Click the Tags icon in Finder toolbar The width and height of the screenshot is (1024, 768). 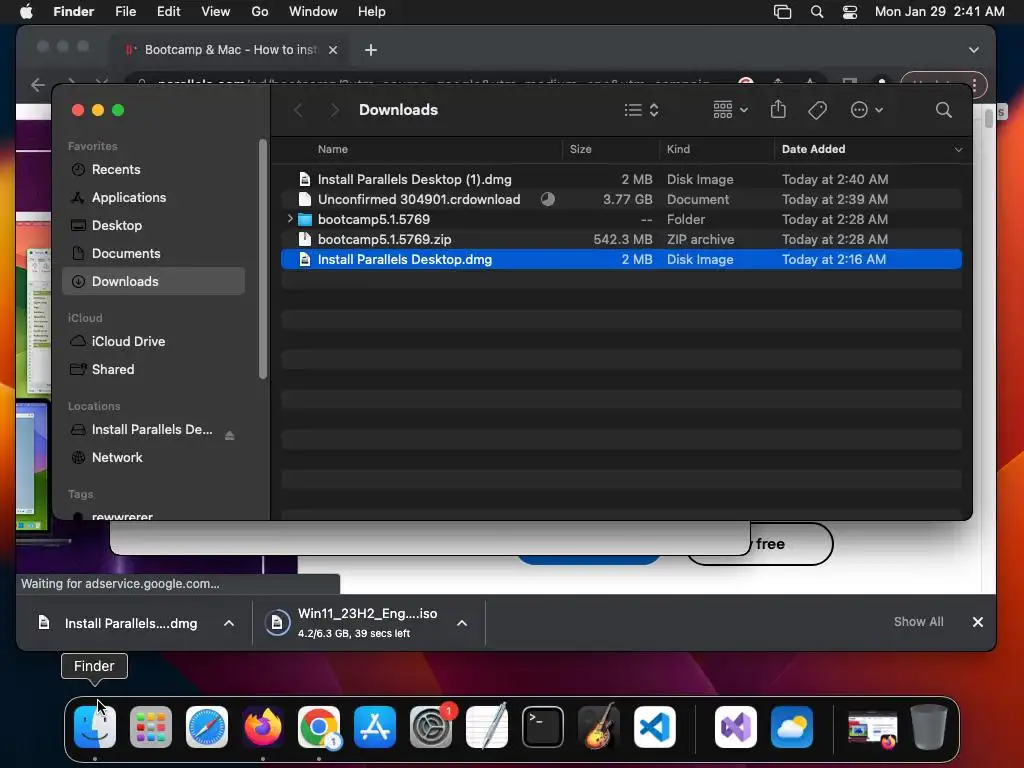[818, 110]
